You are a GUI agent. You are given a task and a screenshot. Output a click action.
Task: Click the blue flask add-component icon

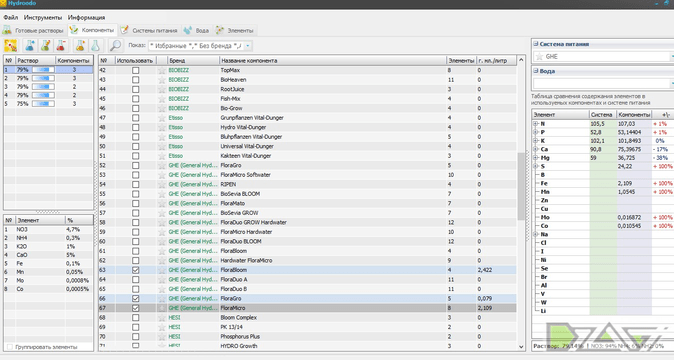coord(30,45)
